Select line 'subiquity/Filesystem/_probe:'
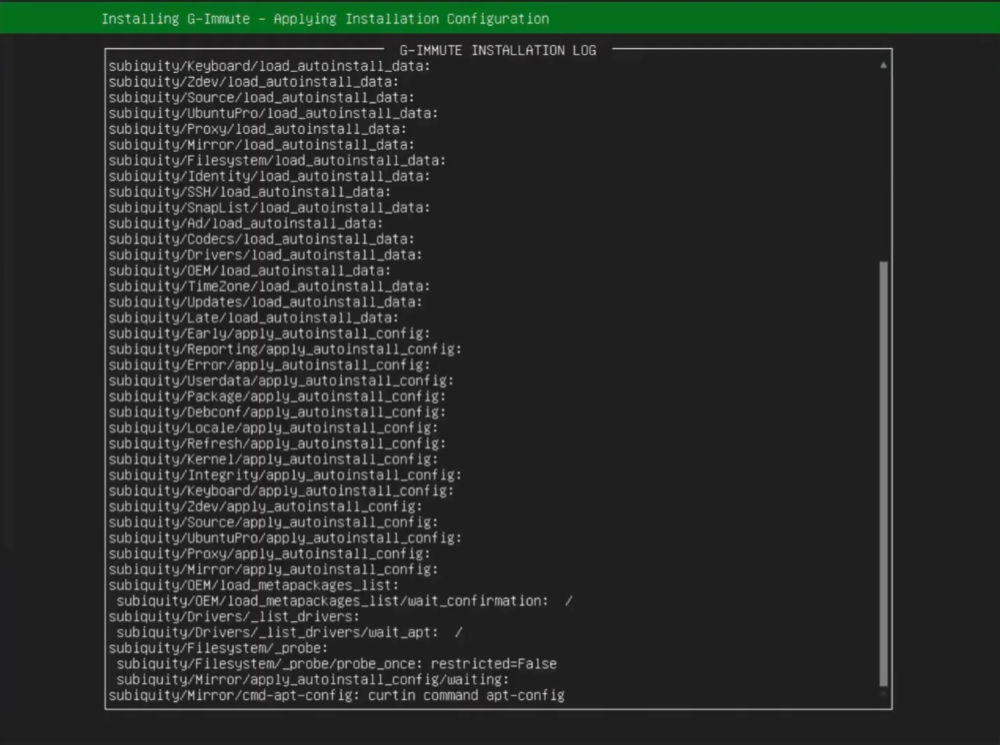 218,649
